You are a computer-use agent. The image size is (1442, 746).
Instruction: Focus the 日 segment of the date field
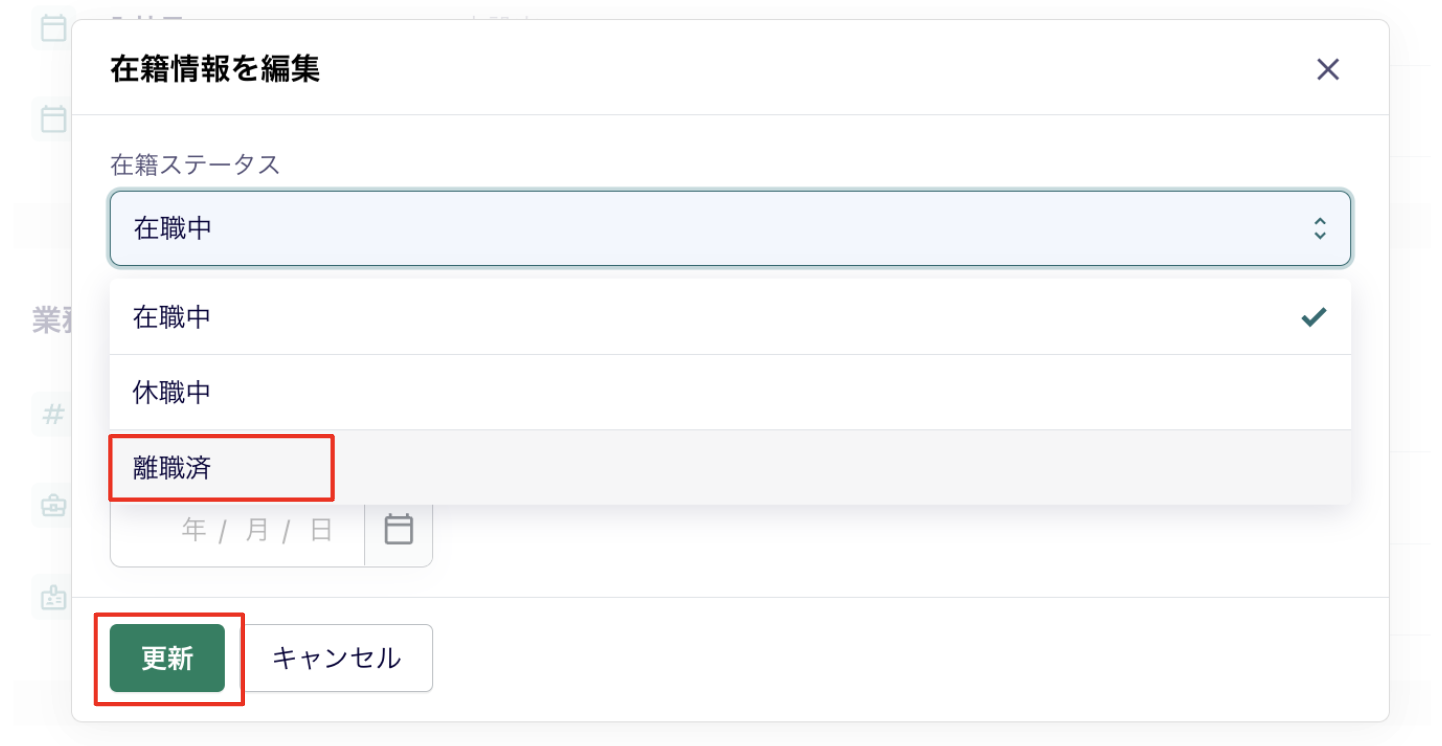(320, 529)
